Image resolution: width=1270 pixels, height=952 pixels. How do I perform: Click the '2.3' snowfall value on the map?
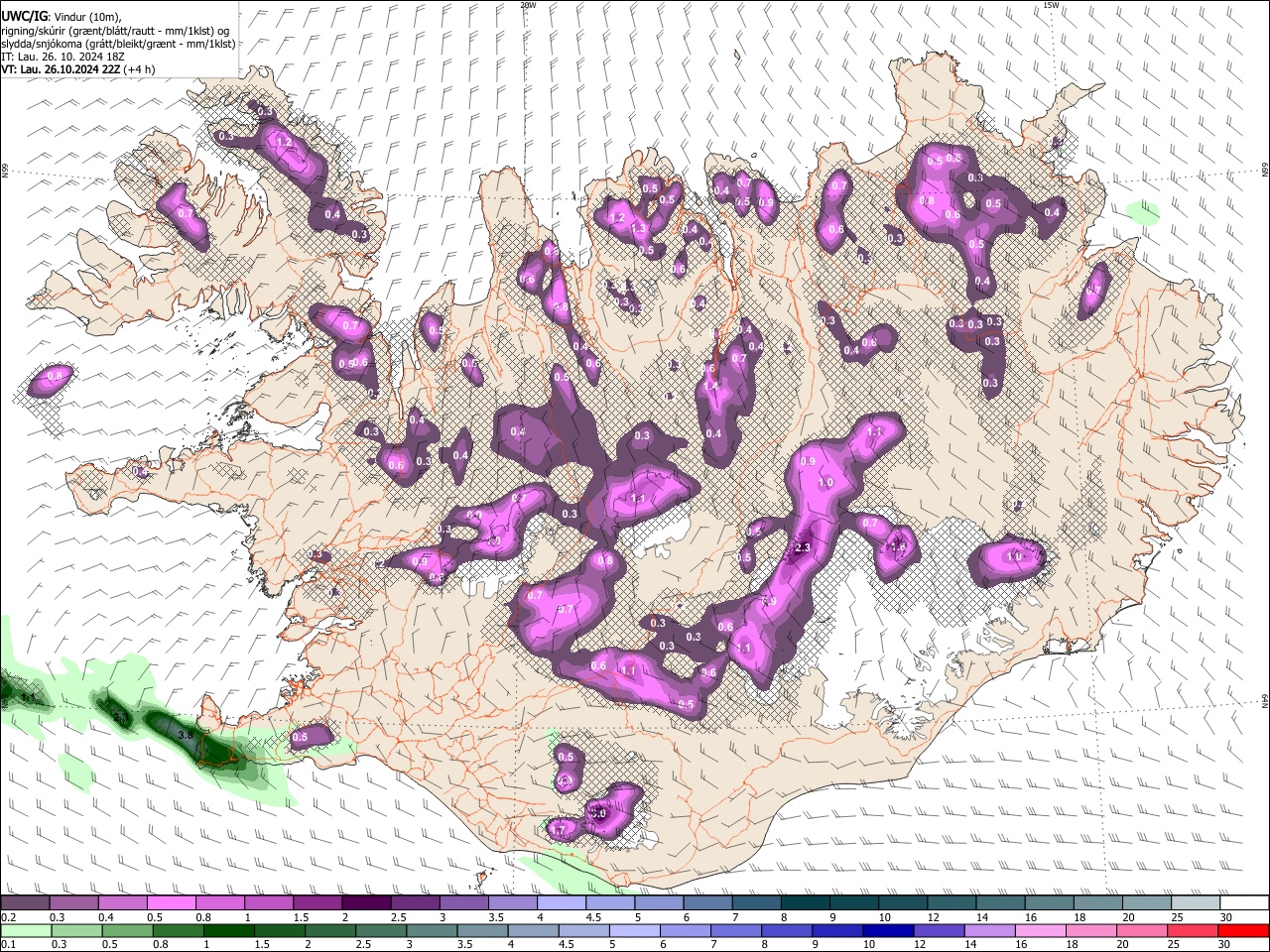[803, 547]
